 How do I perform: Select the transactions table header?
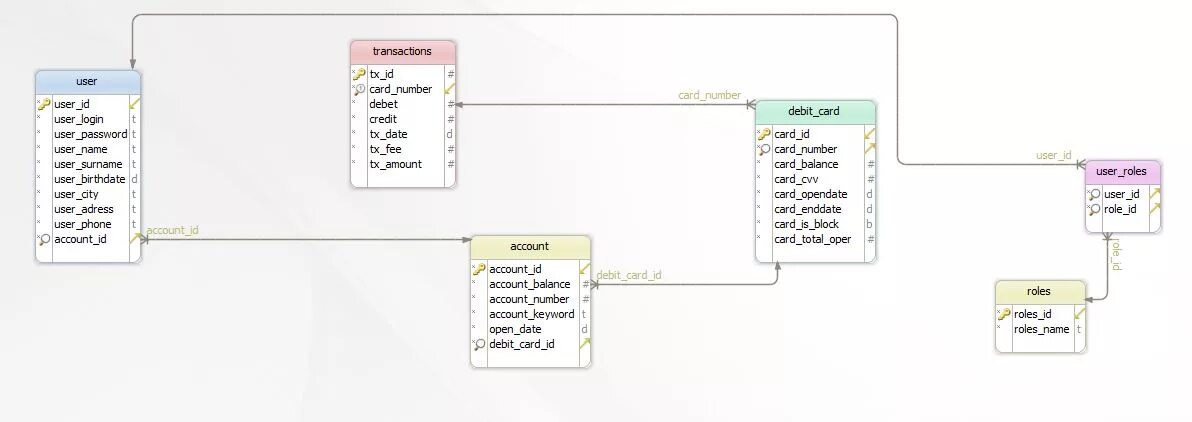tap(402, 52)
